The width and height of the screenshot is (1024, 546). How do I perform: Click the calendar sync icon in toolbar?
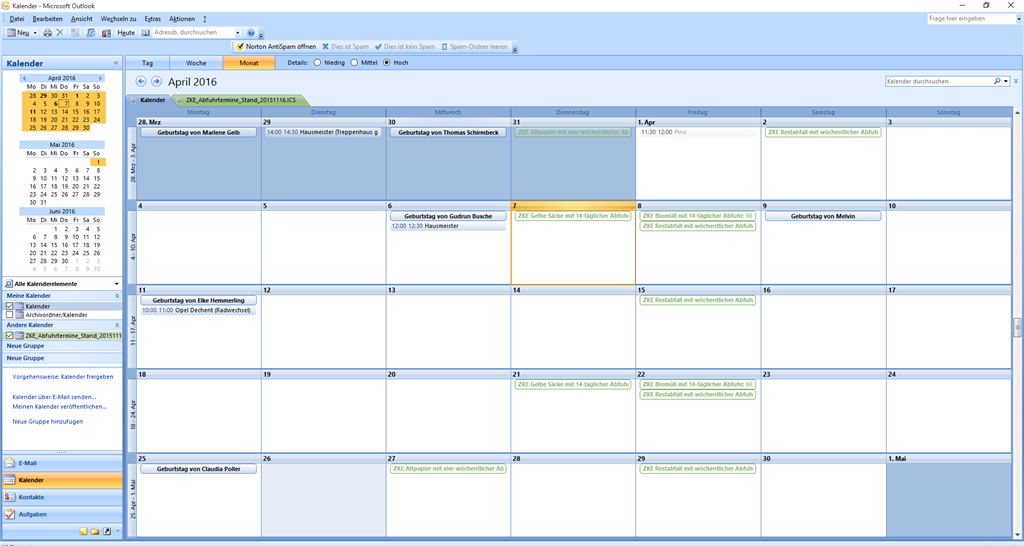91,32
